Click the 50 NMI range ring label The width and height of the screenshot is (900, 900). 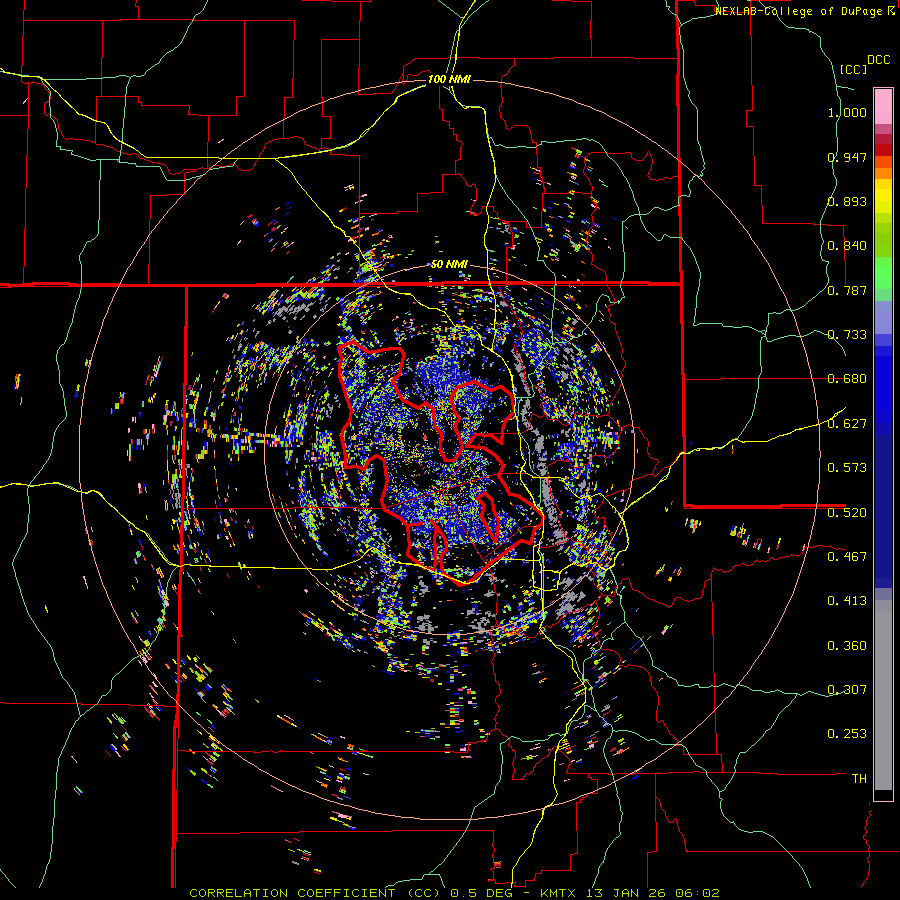pos(449,264)
